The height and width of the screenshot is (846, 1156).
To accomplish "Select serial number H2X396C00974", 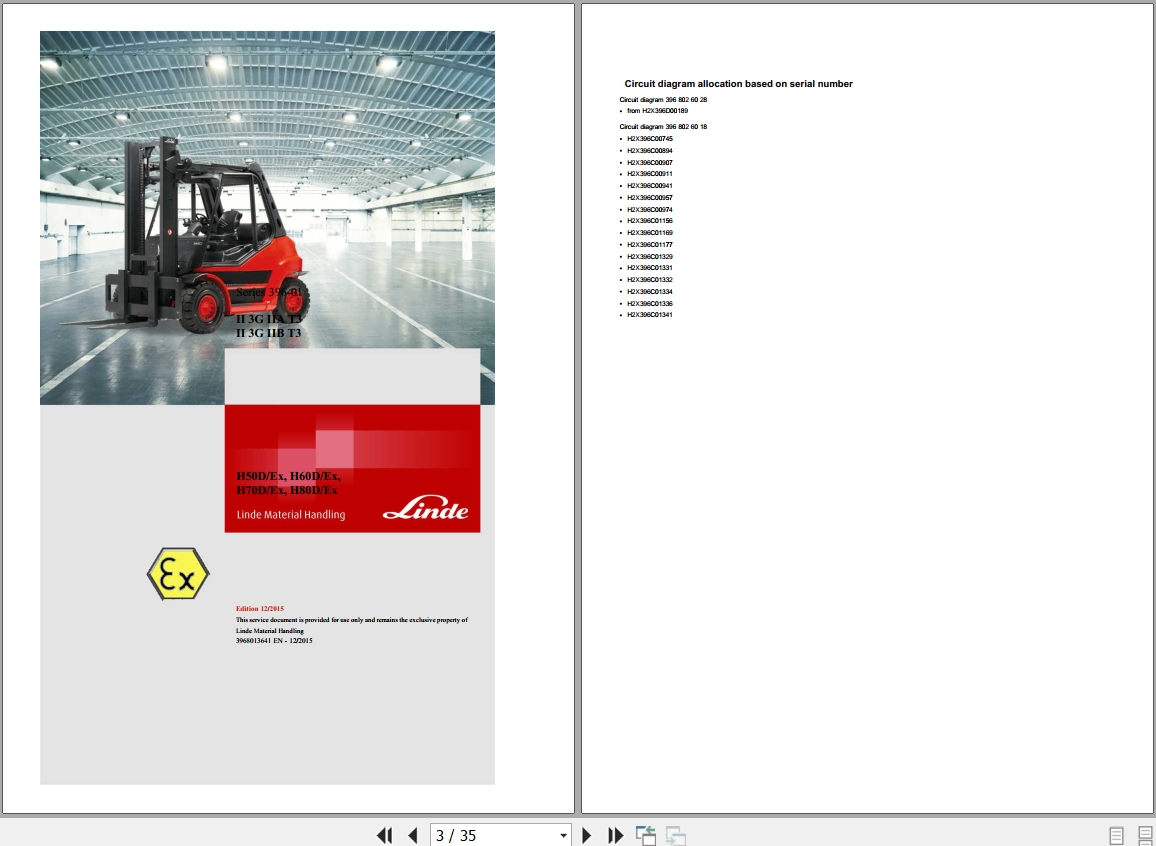I will (x=650, y=209).
